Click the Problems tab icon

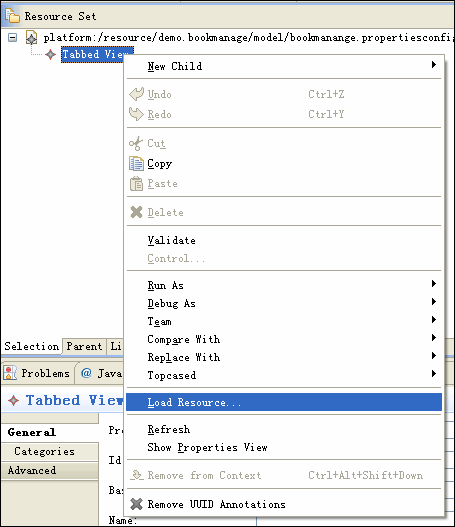(x=10, y=373)
